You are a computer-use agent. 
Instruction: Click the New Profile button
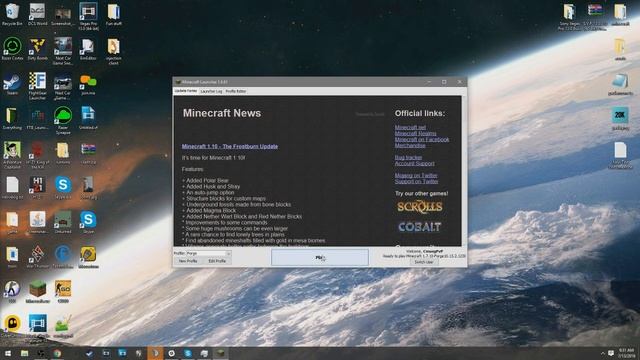point(188,261)
